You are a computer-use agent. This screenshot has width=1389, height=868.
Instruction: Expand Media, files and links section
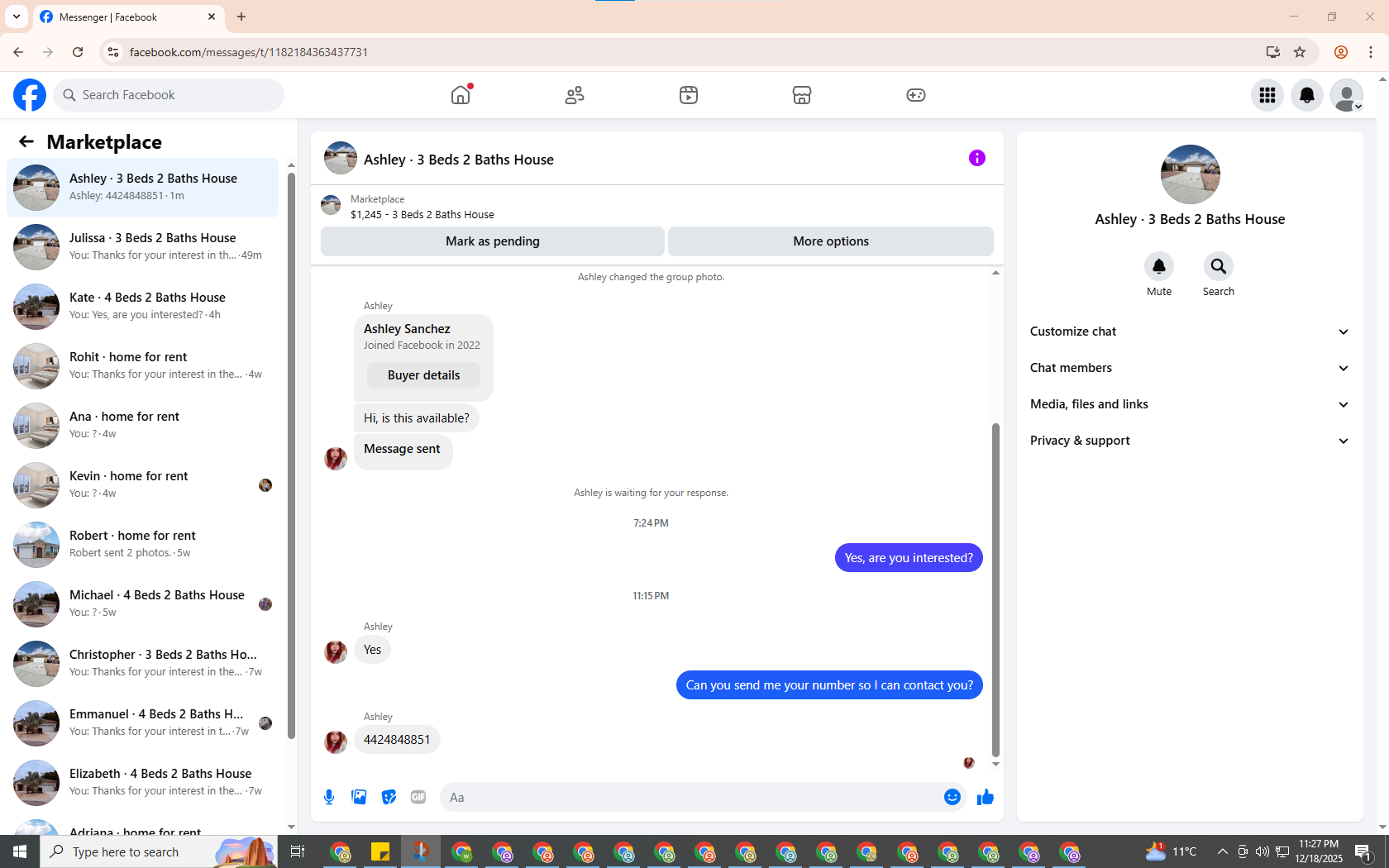point(1190,404)
